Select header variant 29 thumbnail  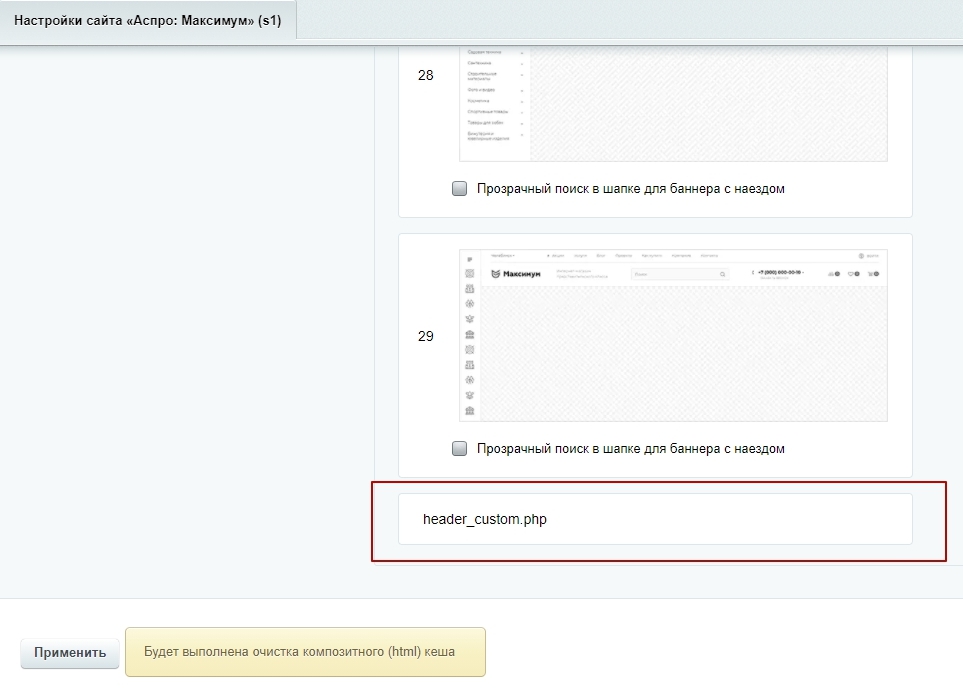point(672,336)
